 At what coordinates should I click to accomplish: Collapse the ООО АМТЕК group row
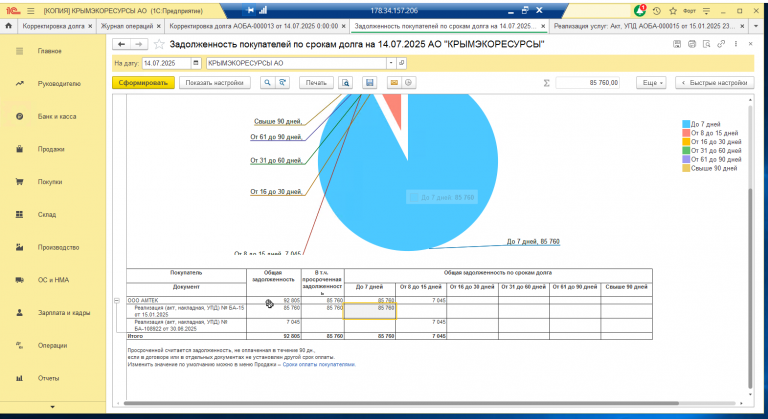[117, 300]
